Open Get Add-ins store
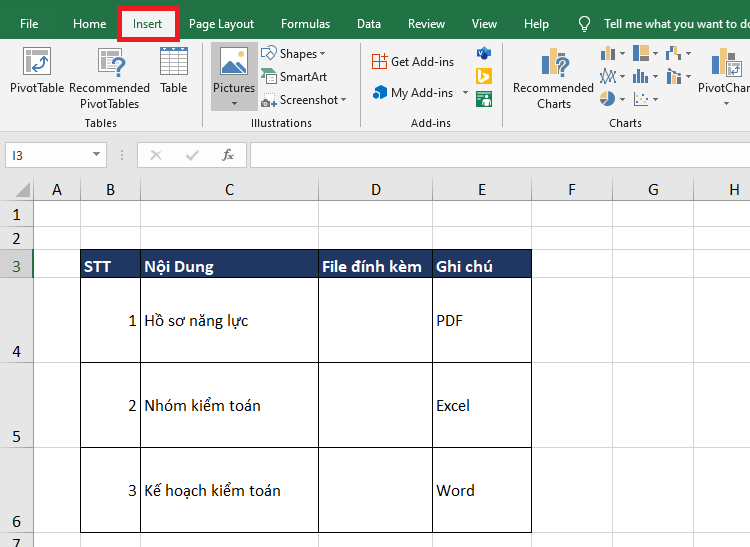The height and width of the screenshot is (547, 750). (412, 61)
